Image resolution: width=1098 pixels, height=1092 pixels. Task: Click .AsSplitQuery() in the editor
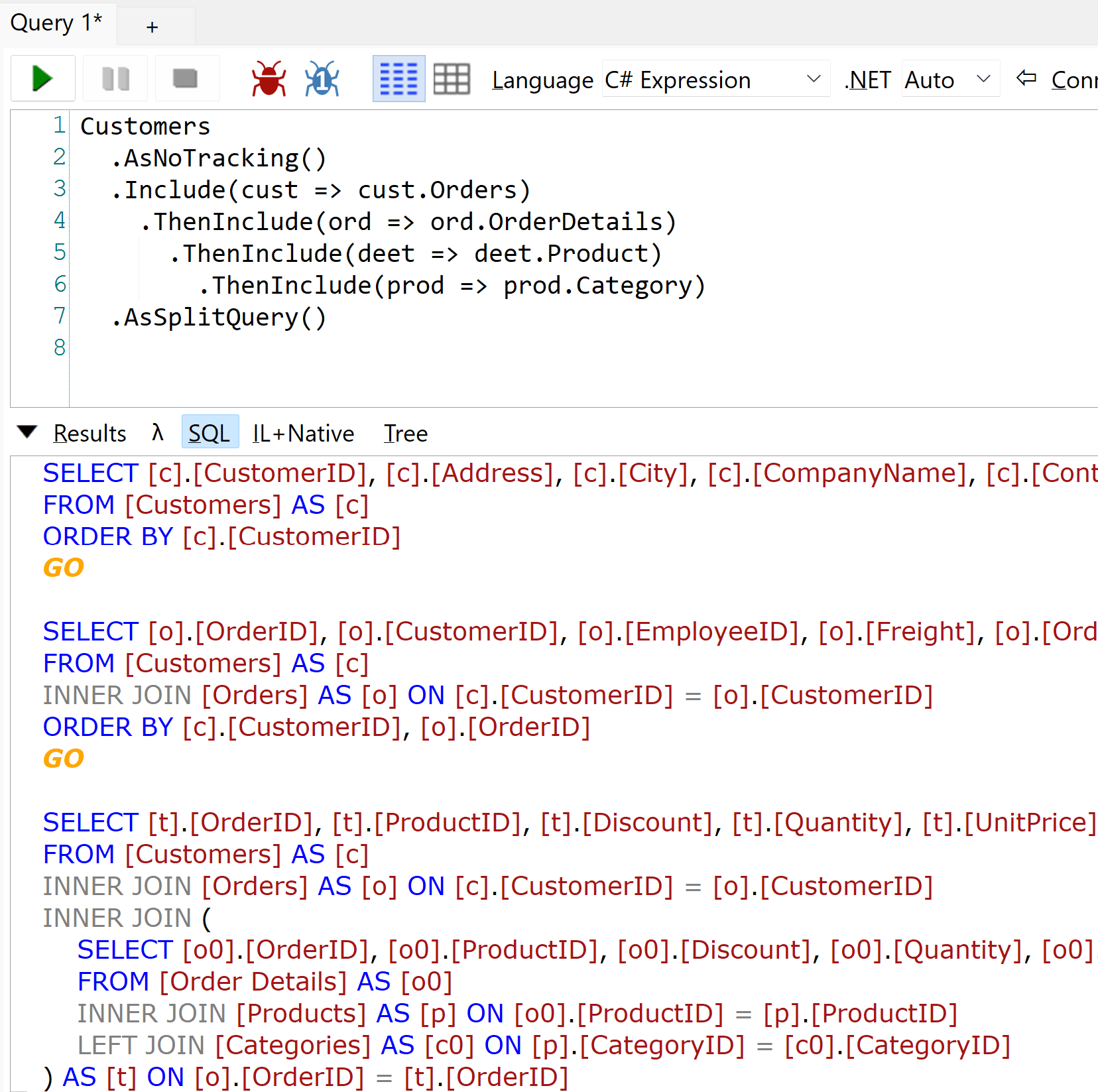point(219,318)
